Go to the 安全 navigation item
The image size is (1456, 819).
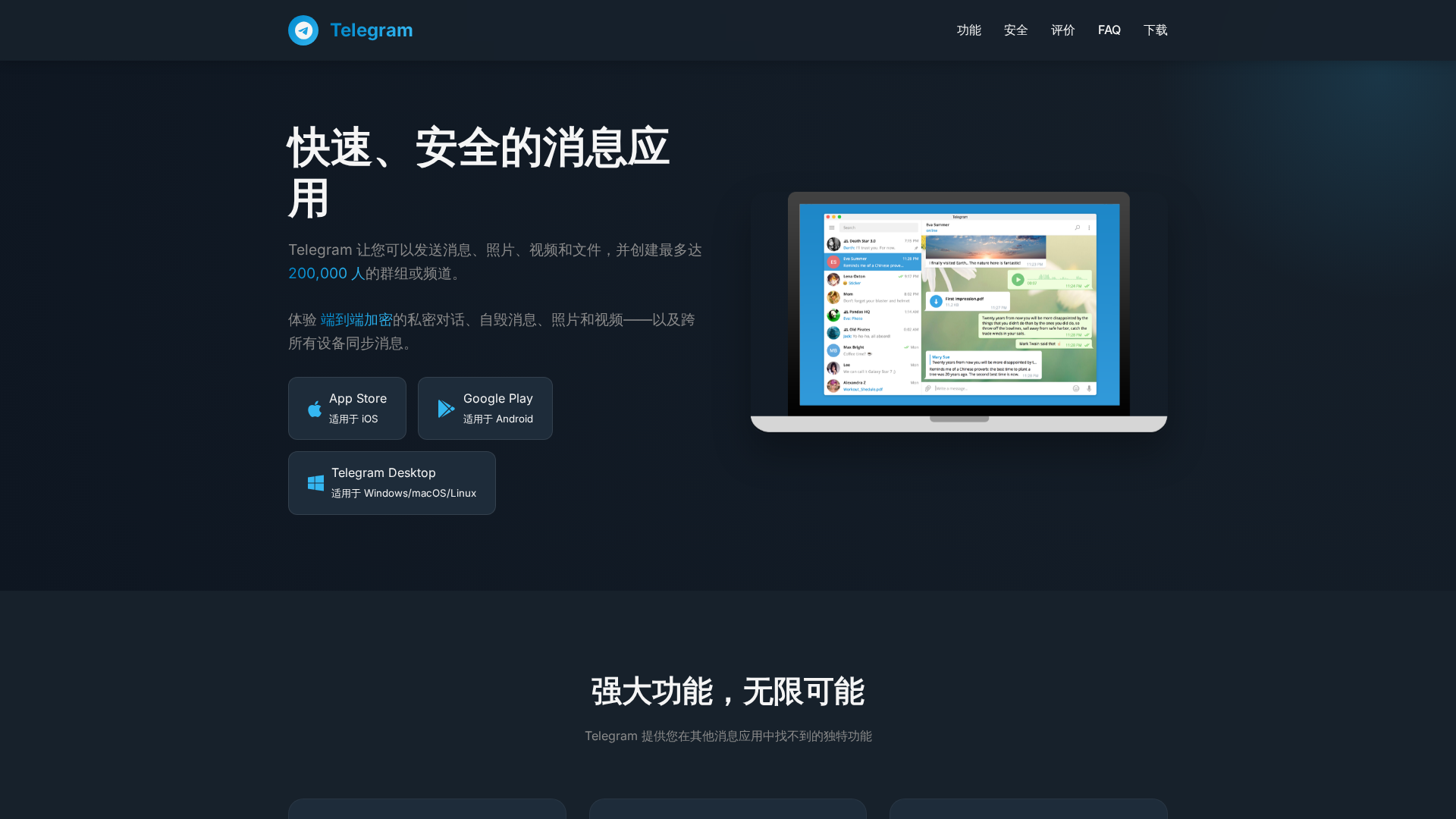coord(1016,30)
